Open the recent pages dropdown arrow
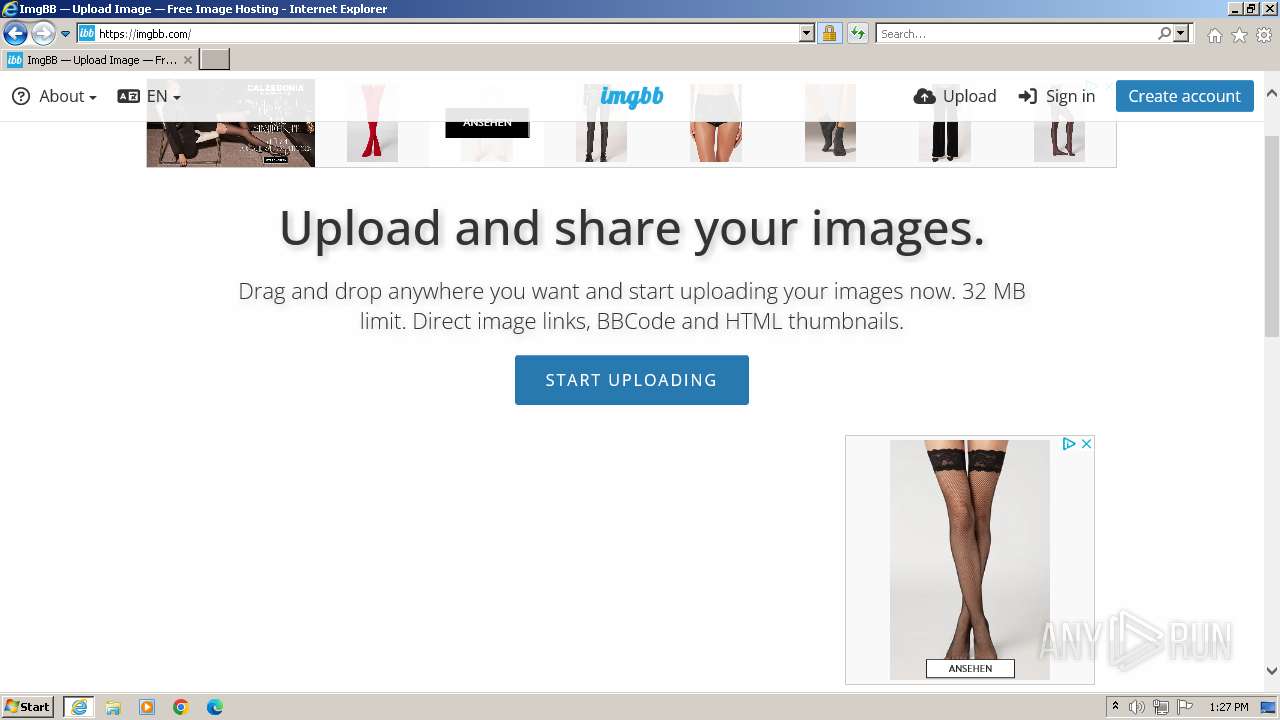Image resolution: width=1280 pixels, height=720 pixels. (x=66, y=34)
